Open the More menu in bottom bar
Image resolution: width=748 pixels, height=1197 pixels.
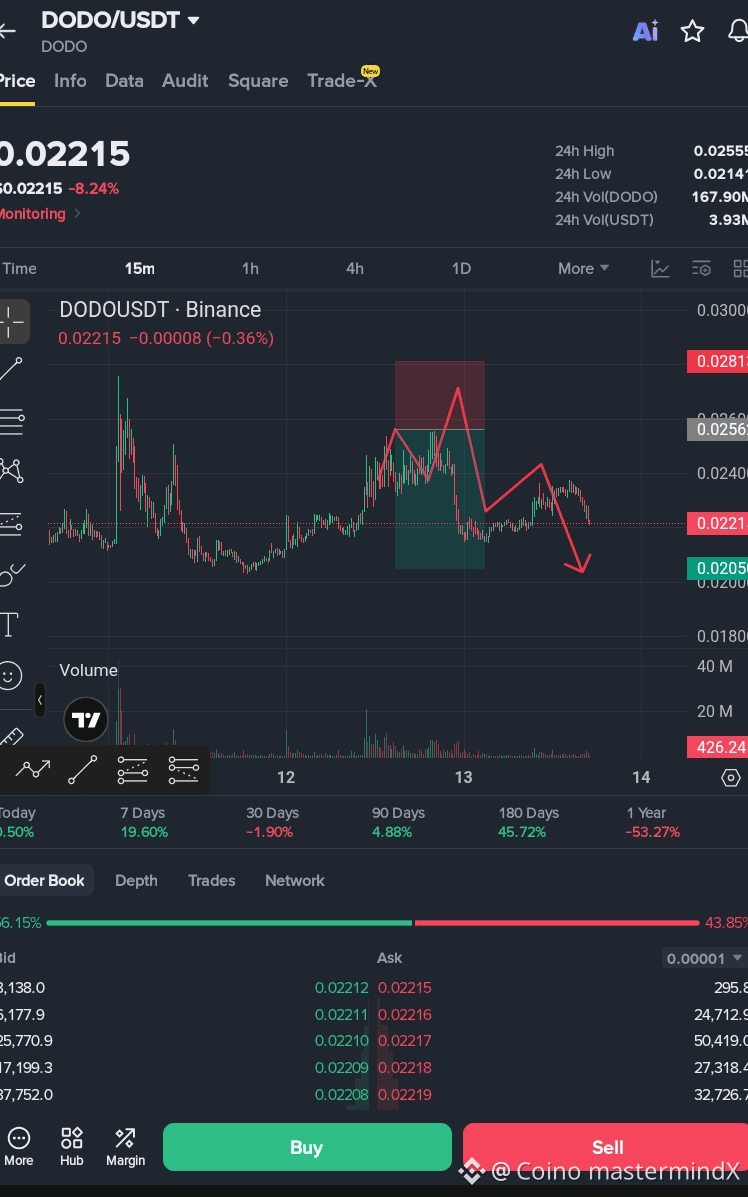[19, 1147]
